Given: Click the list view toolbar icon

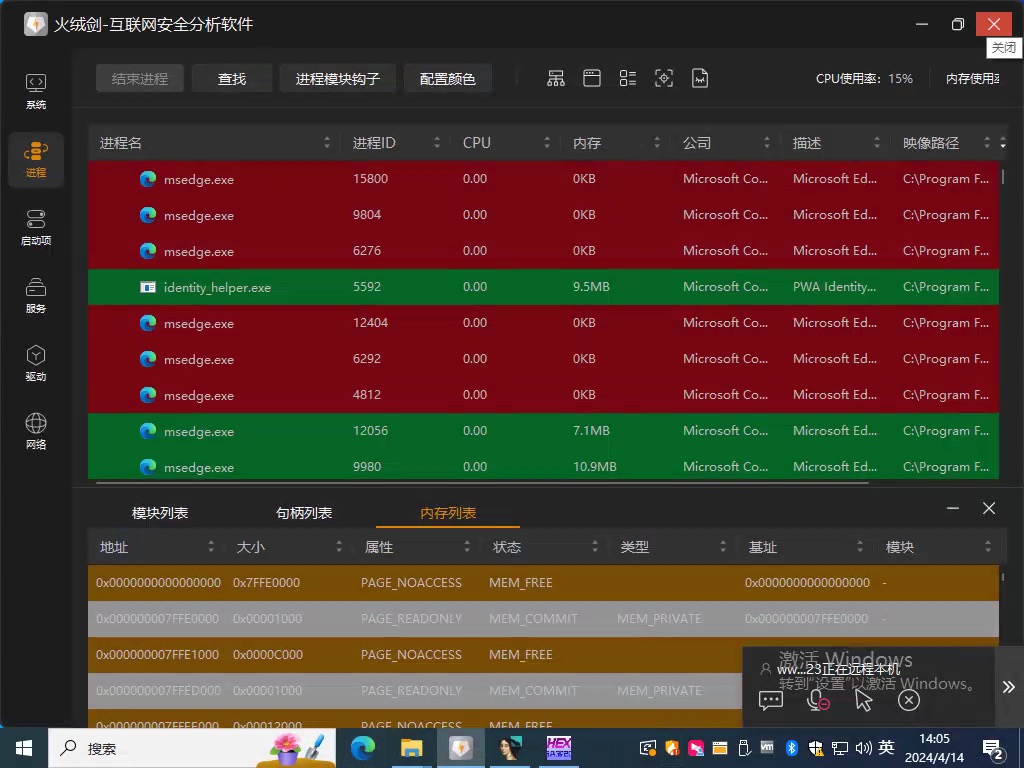Looking at the screenshot, I should click(628, 78).
